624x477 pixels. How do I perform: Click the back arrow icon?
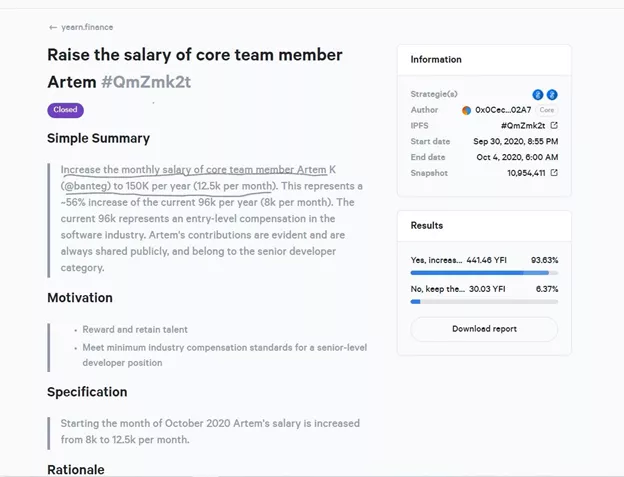tap(52, 27)
